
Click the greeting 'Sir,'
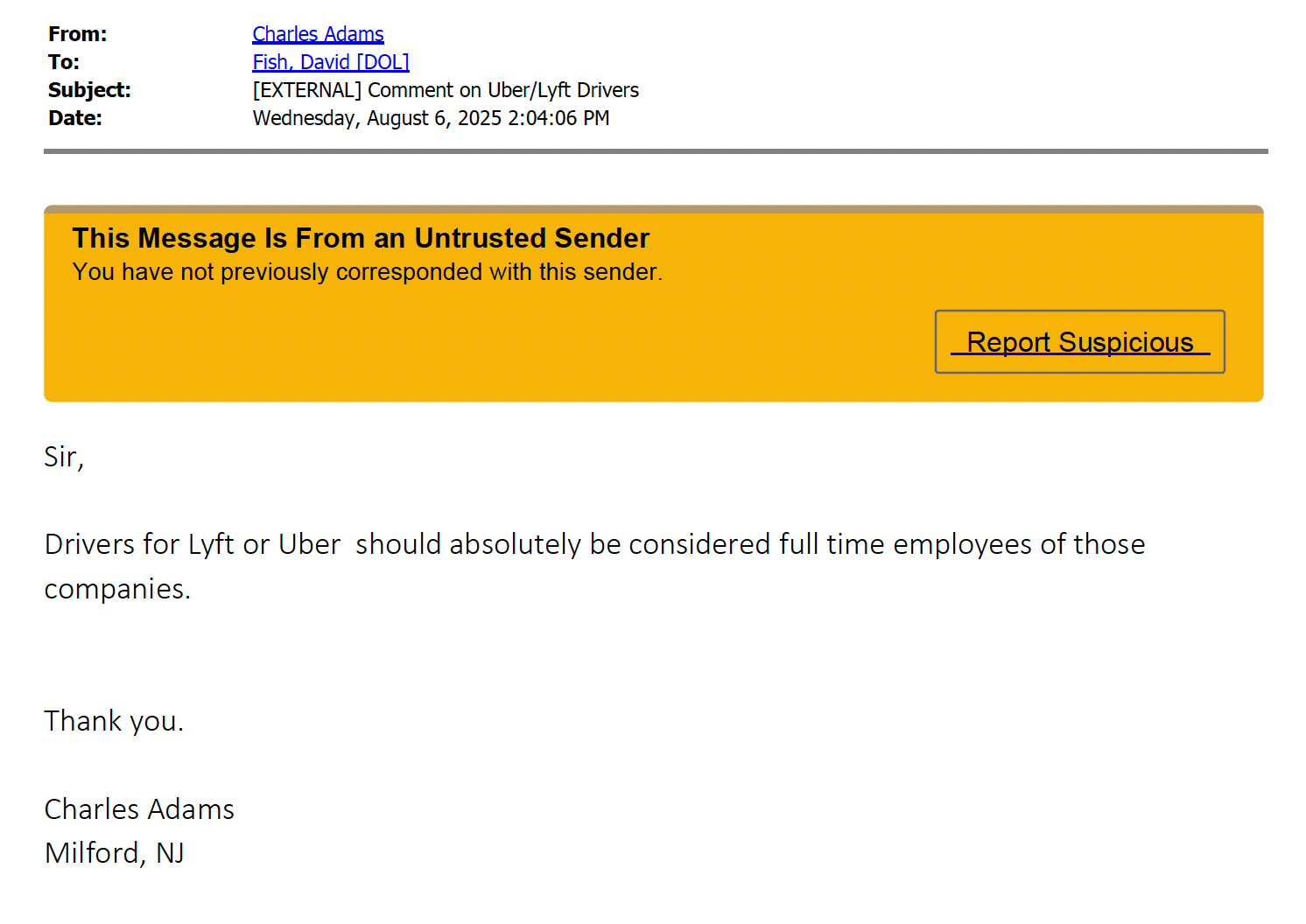pyautogui.click(x=64, y=457)
